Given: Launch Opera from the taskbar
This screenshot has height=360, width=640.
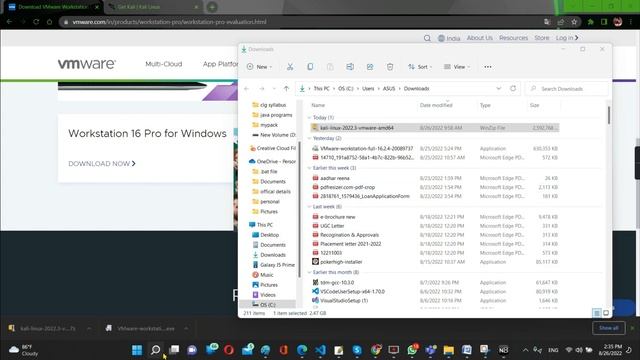Looking at the screenshot, I should coord(229,350).
